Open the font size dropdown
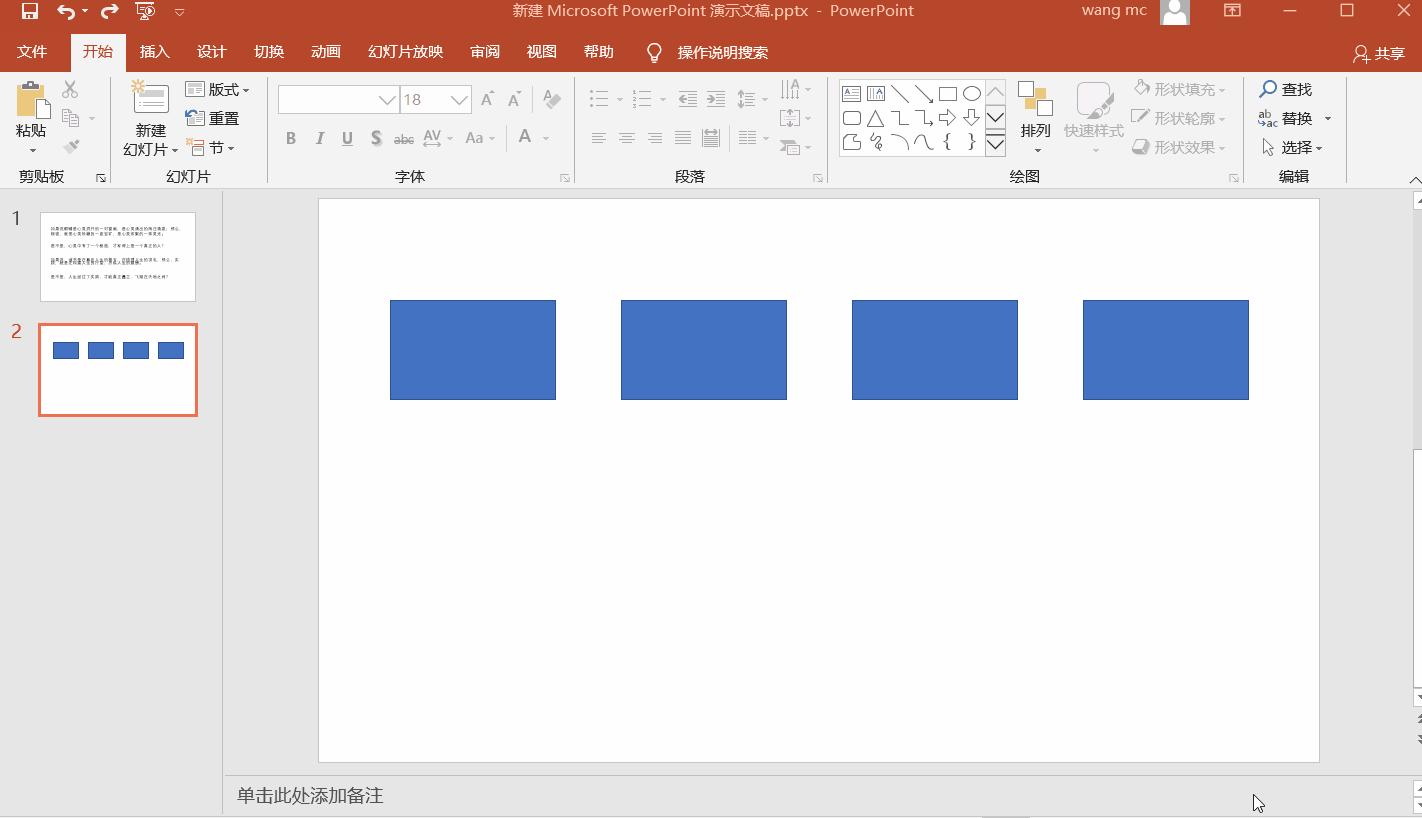 point(459,100)
